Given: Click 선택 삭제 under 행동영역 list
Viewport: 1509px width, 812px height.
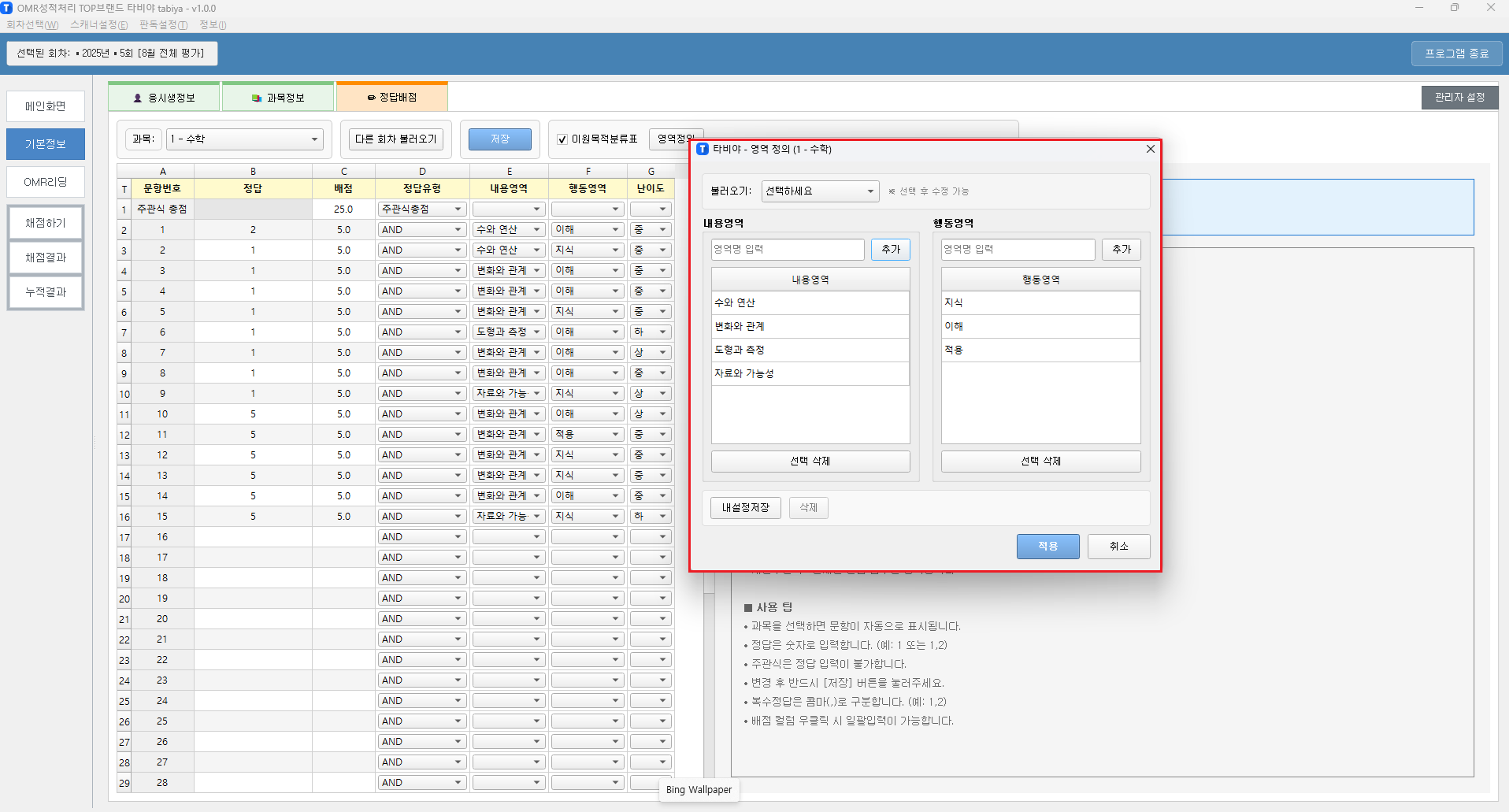Looking at the screenshot, I should tap(1040, 462).
